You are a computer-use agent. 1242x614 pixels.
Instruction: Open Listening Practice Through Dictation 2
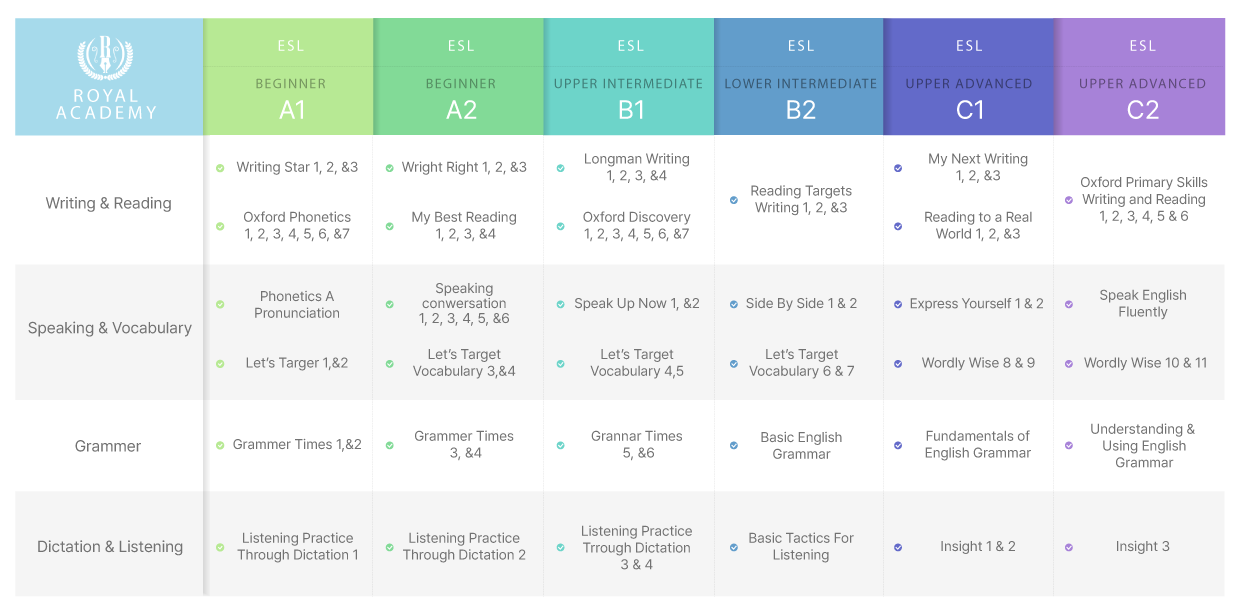464,546
